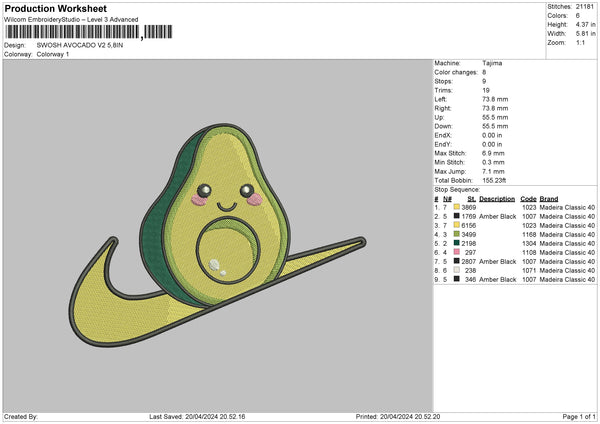Viewport: 600px width, 424px height.
Task: Click the Width value '5.81 in'
Action: [x=585, y=34]
